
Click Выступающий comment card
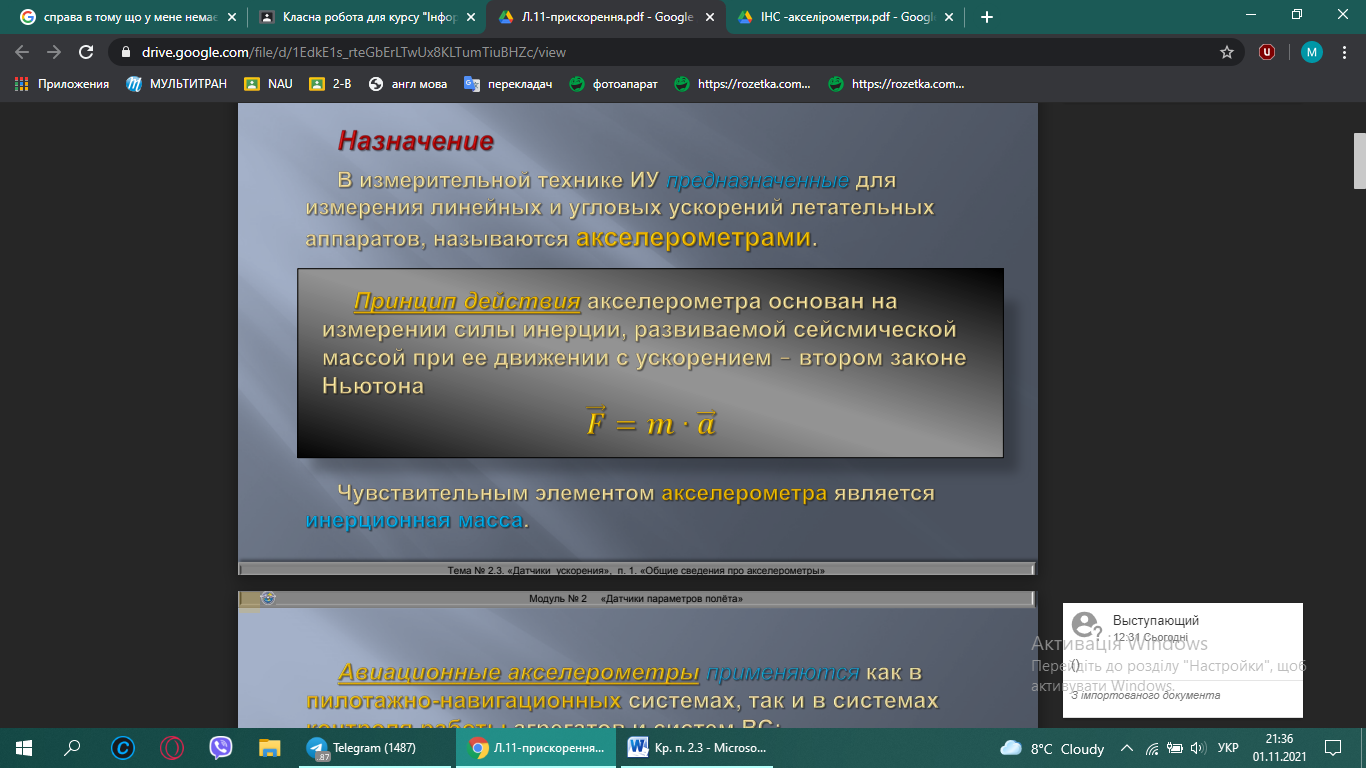tap(1182, 660)
